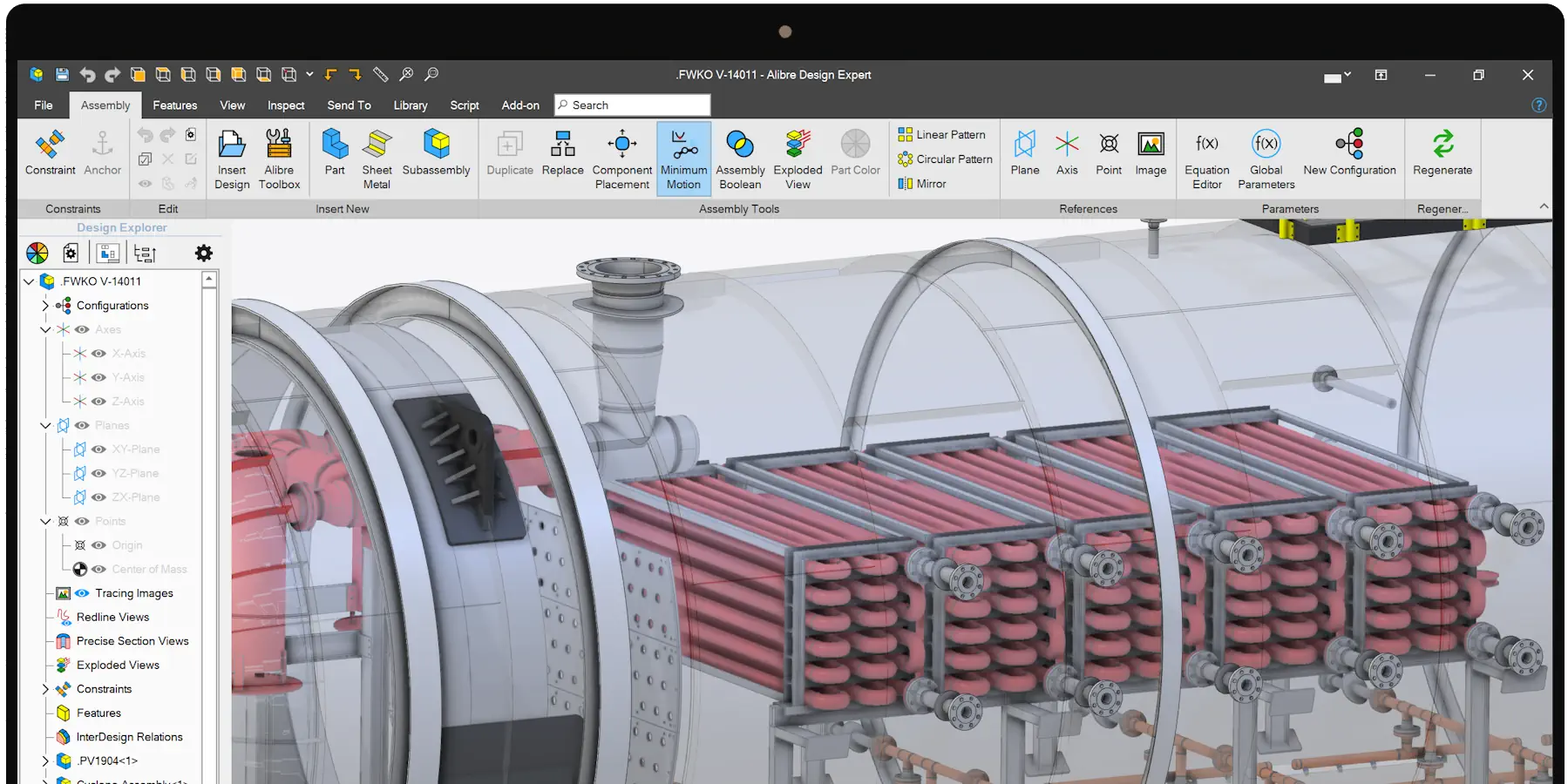The height and width of the screenshot is (784, 1568).
Task: Collapse the Points tree node
Action: (x=45, y=521)
